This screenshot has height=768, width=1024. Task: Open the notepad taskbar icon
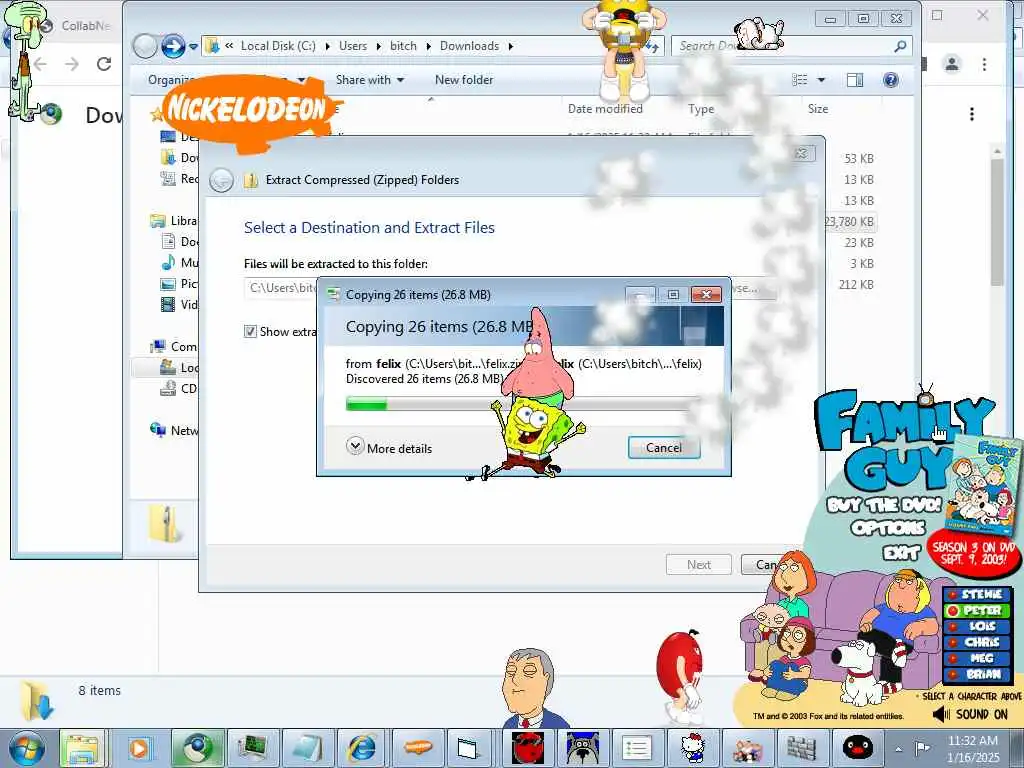(307, 748)
